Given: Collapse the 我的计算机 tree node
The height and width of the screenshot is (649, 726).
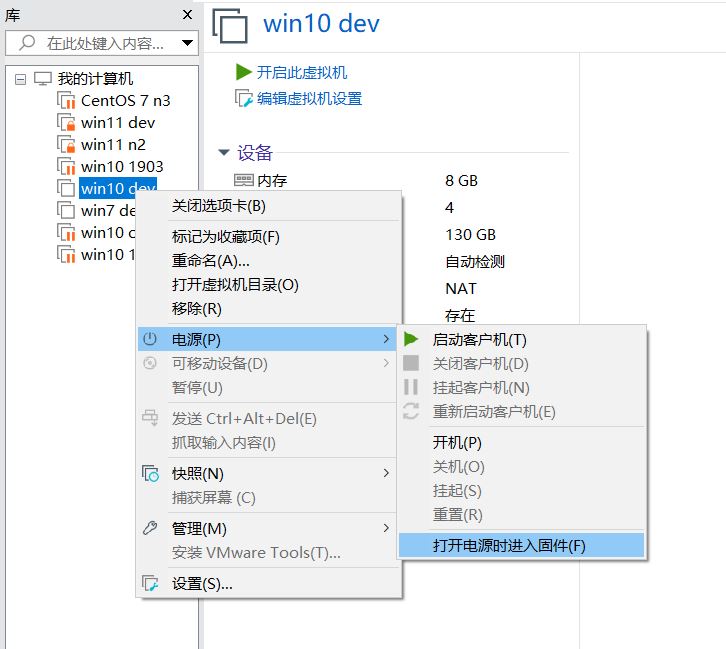Looking at the screenshot, I should (20, 80).
